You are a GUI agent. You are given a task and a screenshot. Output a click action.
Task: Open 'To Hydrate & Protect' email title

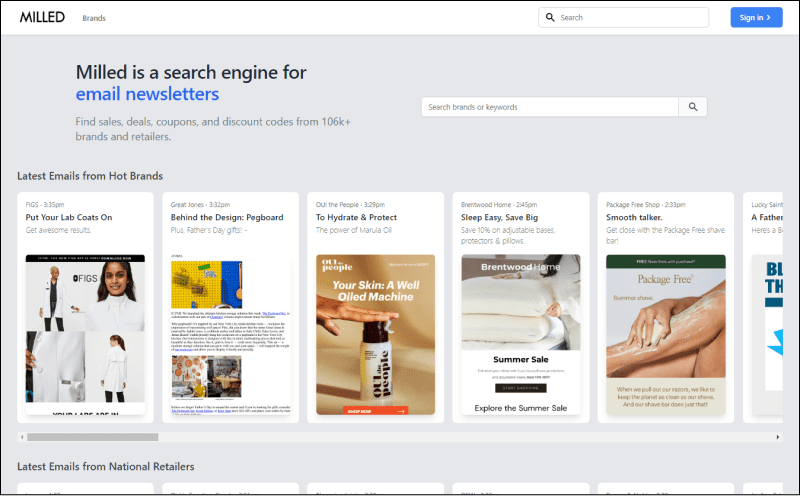point(356,217)
